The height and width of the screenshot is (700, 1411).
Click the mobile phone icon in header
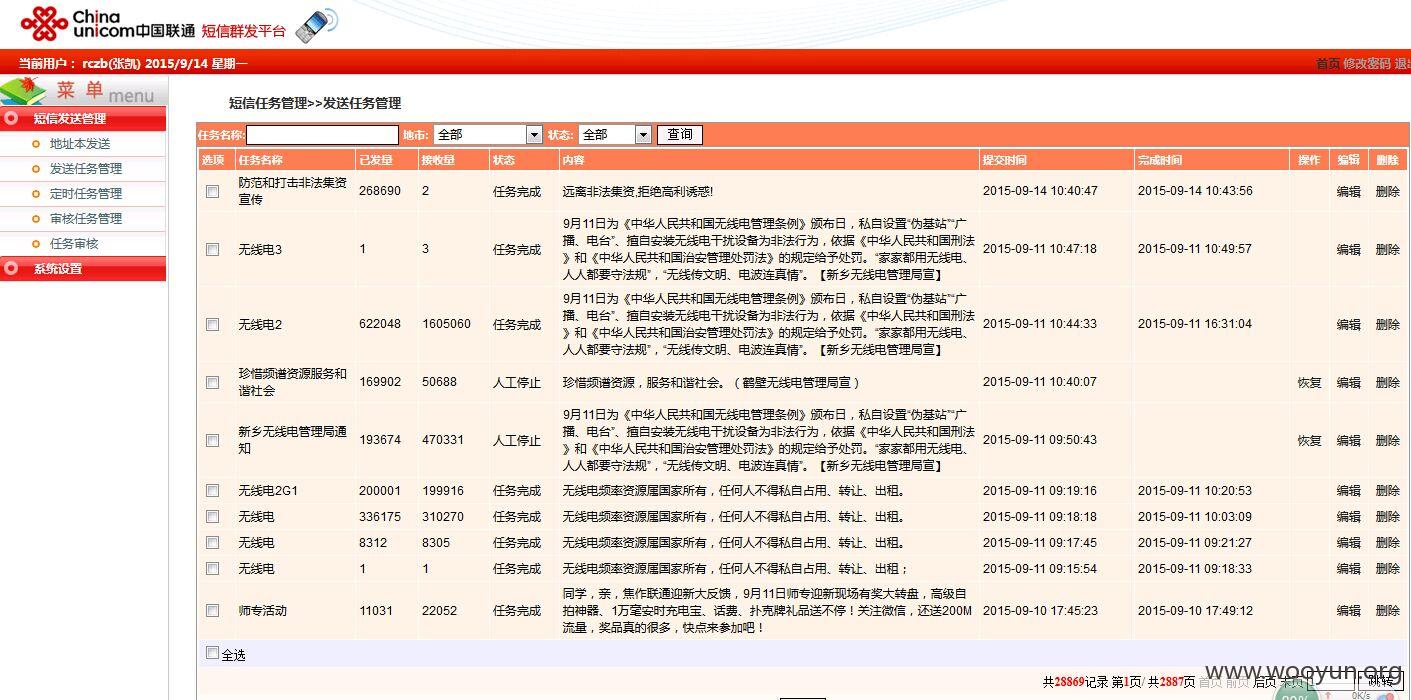(x=317, y=24)
